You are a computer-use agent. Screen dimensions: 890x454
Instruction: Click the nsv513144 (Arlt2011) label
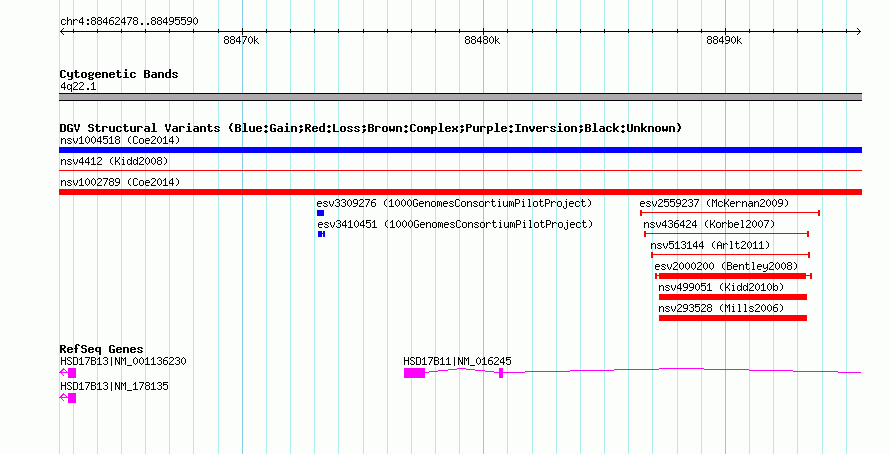tap(710, 245)
